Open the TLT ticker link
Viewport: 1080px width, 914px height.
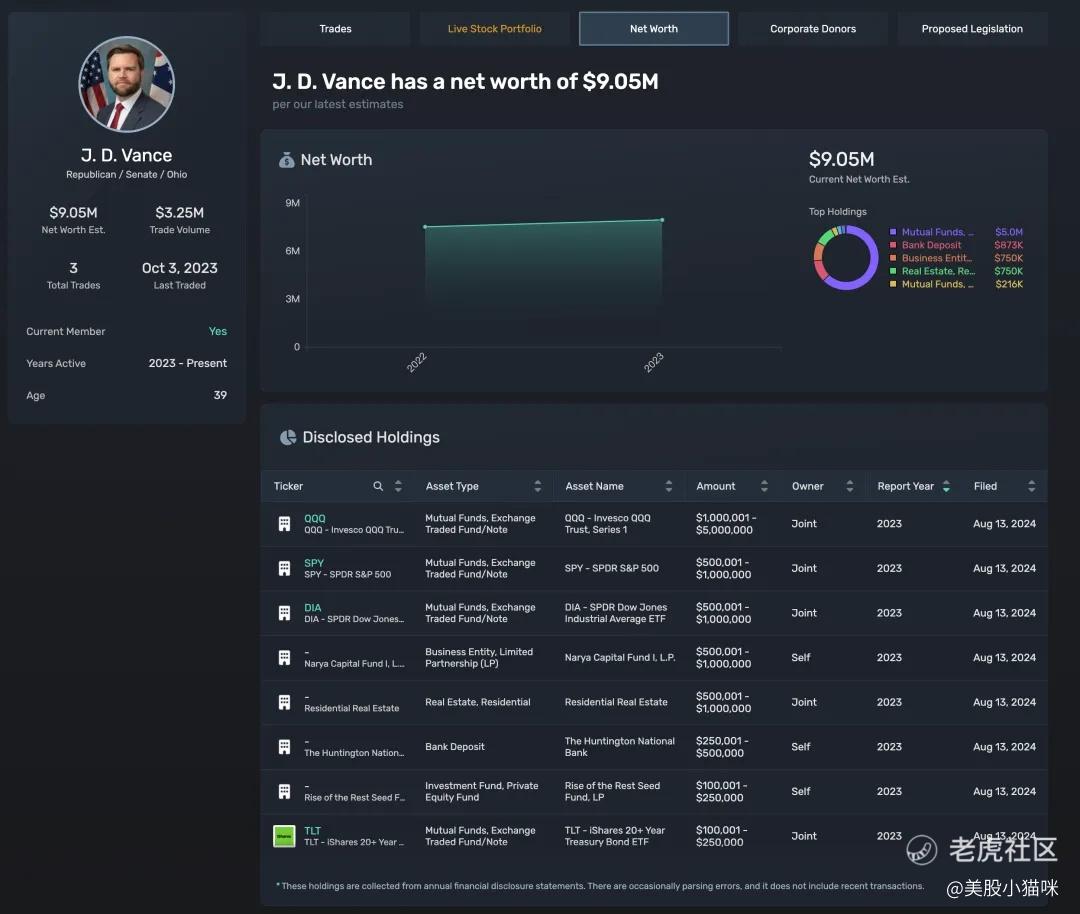(312, 831)
